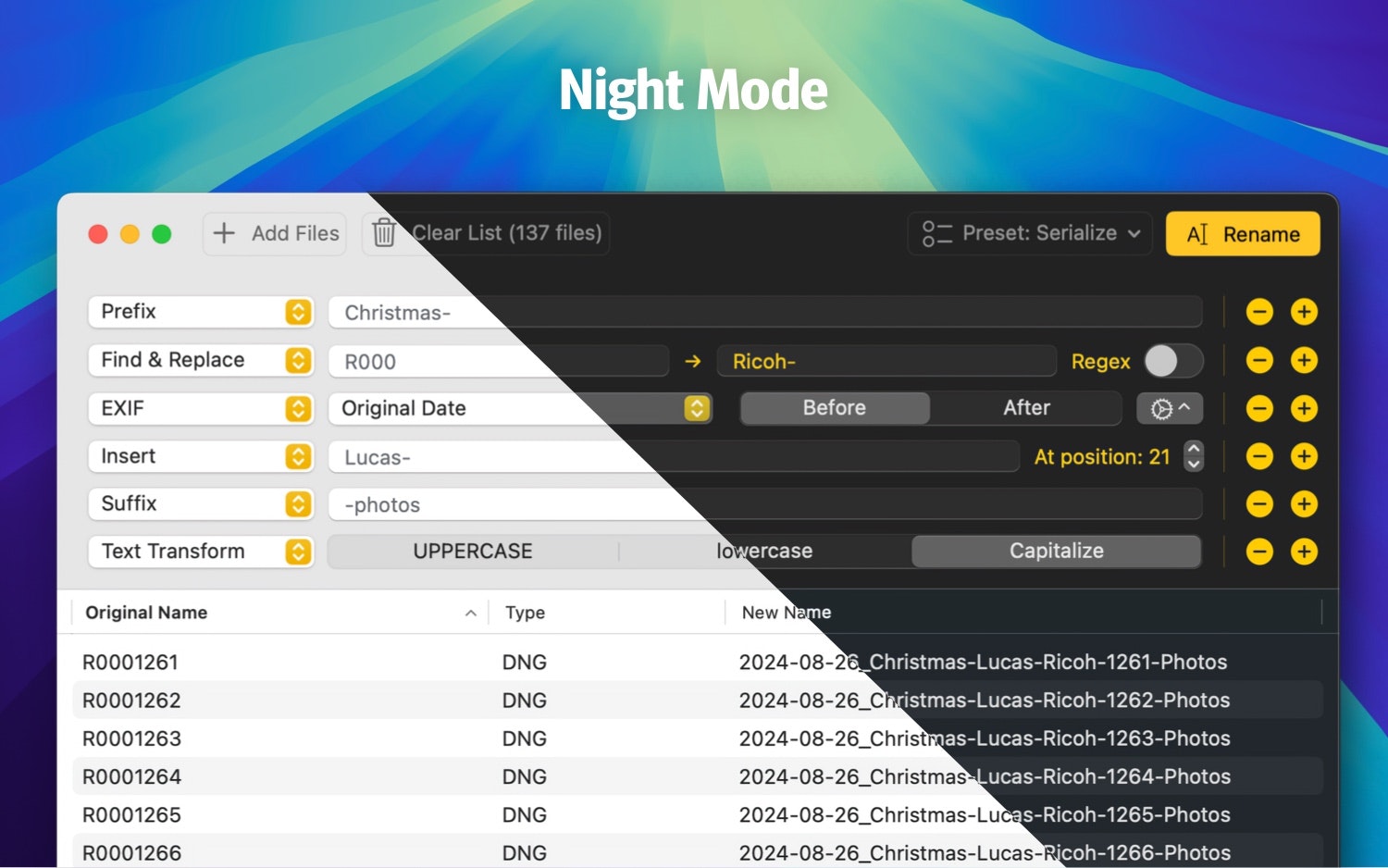This screenshot has width=1388, height=868.
Task: Add a rule after the Suffix row
Action: tap(1304, 504)
